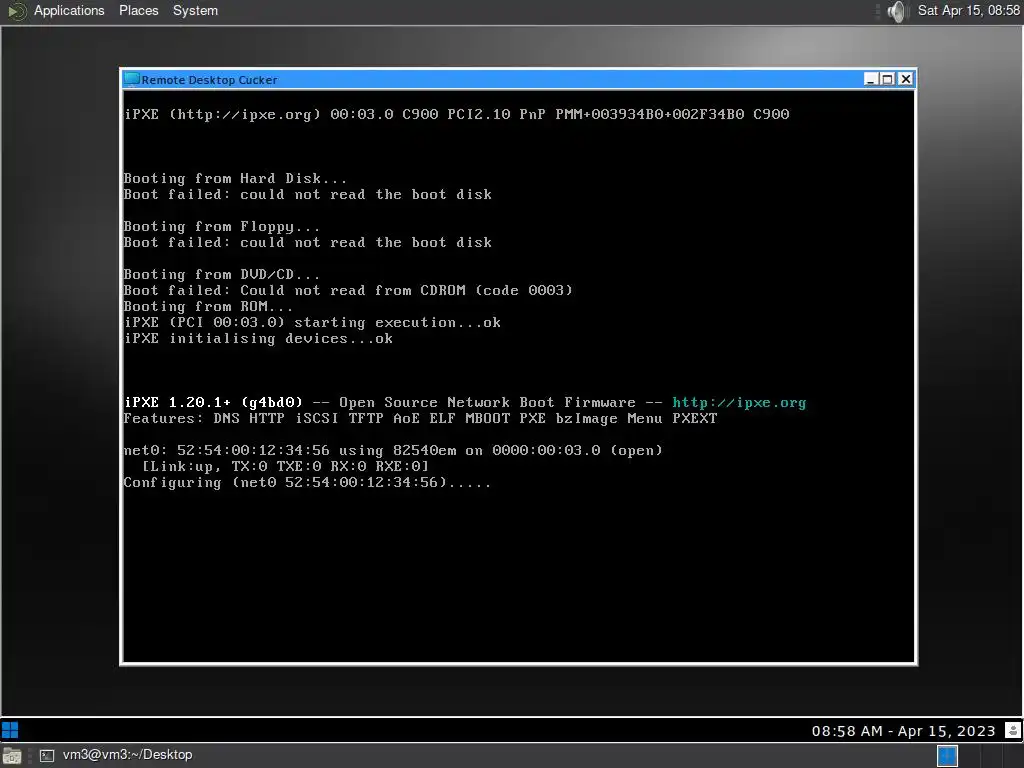Click the remote taskbar clock 08:58 AM
This screenshot has height=768, width=1024.
coord(903,731)
